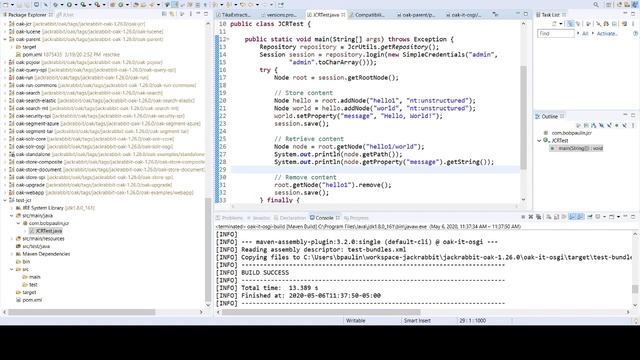Toggle Word Wrap in the Console toolbar

(x=564, y=217)
